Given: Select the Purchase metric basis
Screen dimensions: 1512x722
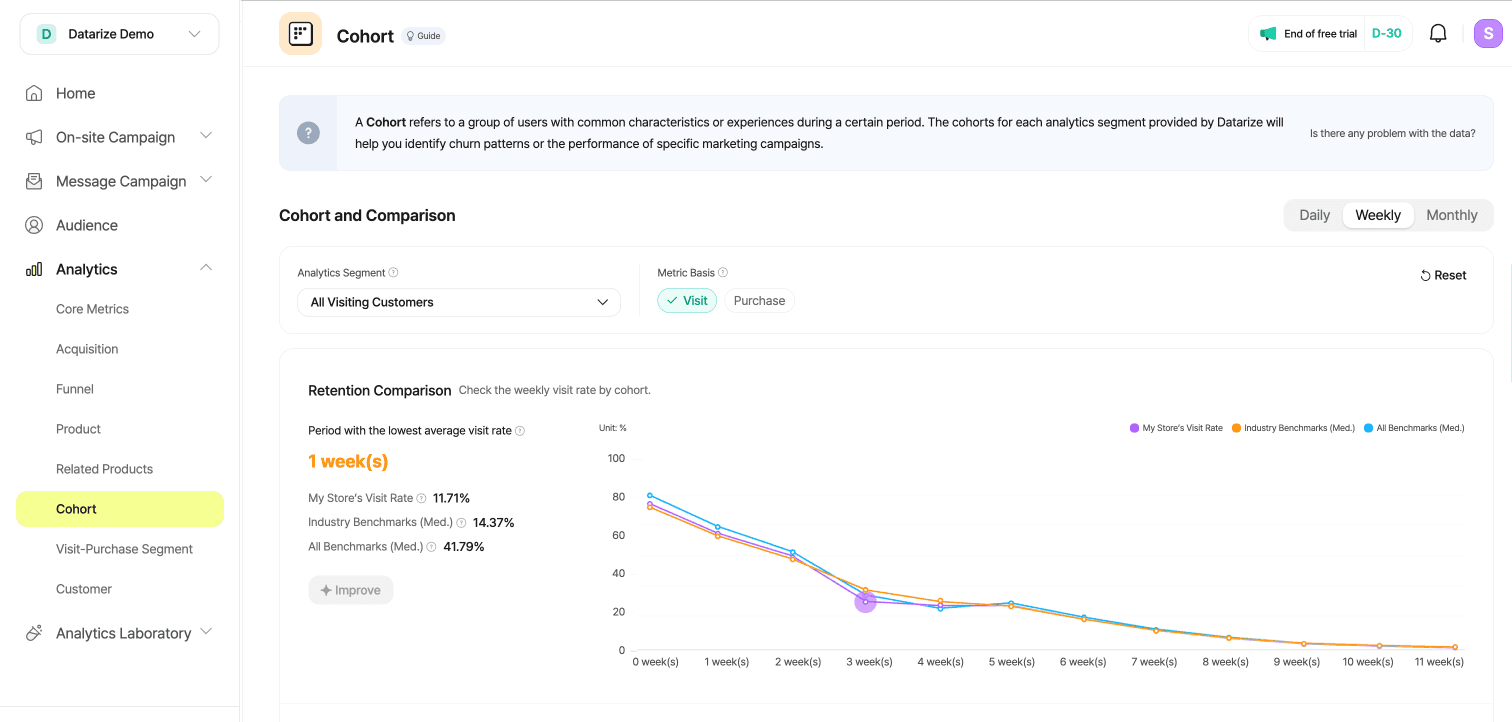Looking at the screenshot, I should 759,300.
